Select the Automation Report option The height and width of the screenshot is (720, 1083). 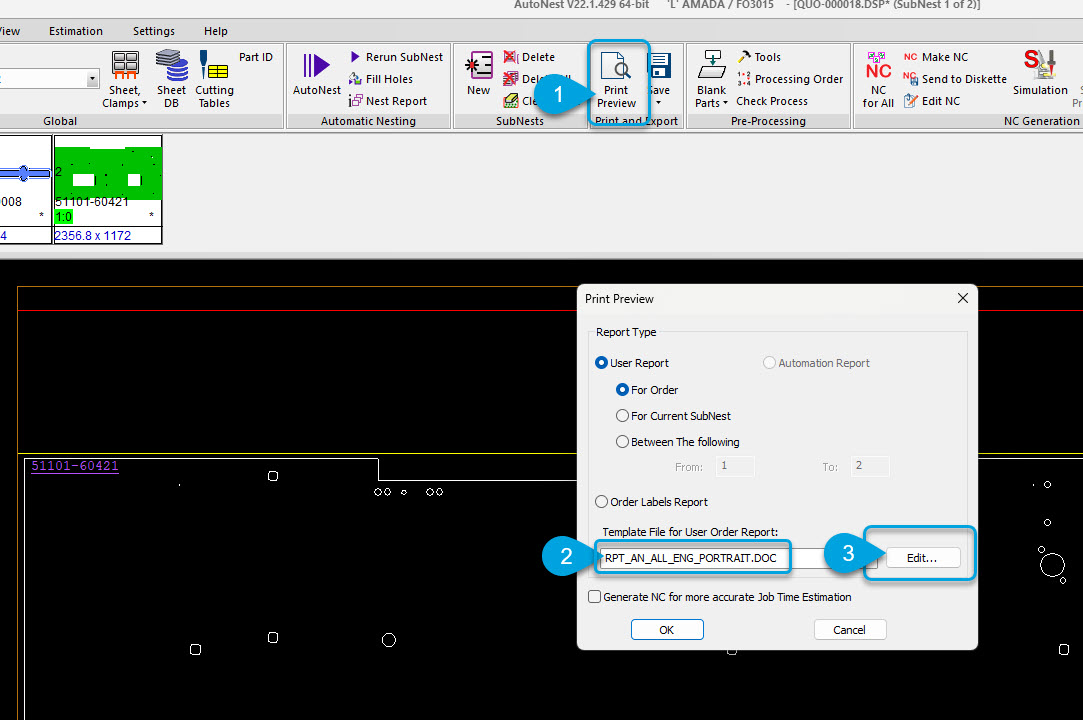769,363
